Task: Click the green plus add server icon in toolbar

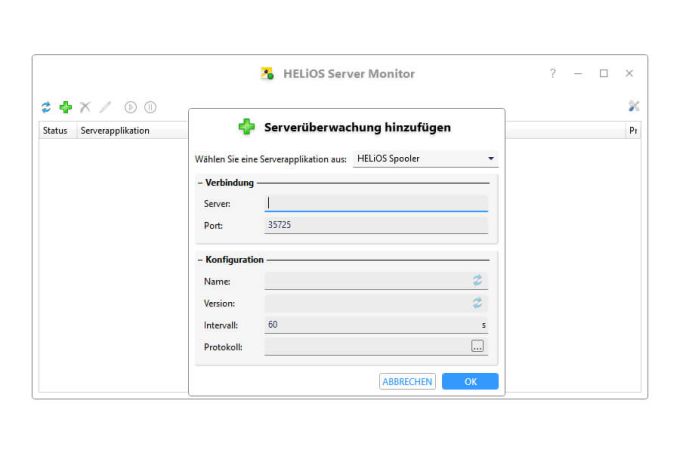Action: click(65, 107)
